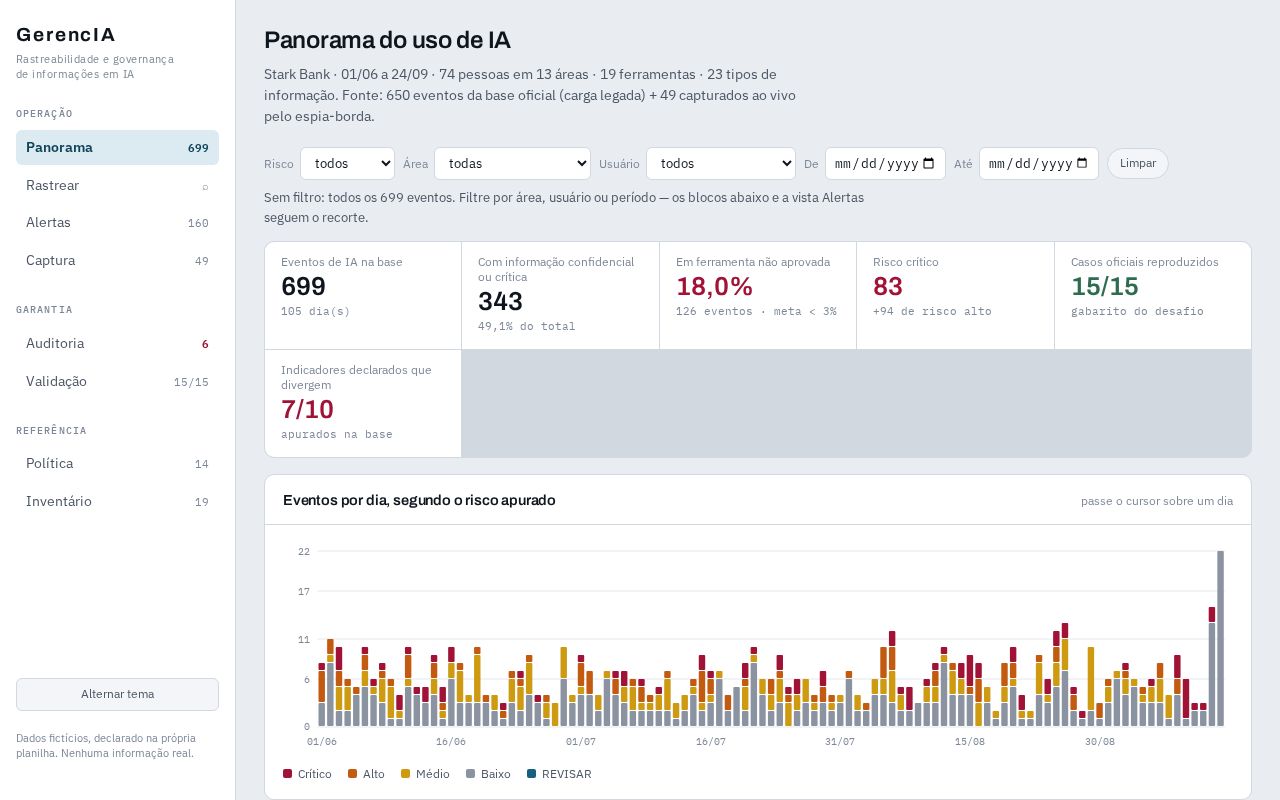Open the Inventário list
This screenshot has width=1280, height=800.
coord(117,502)
